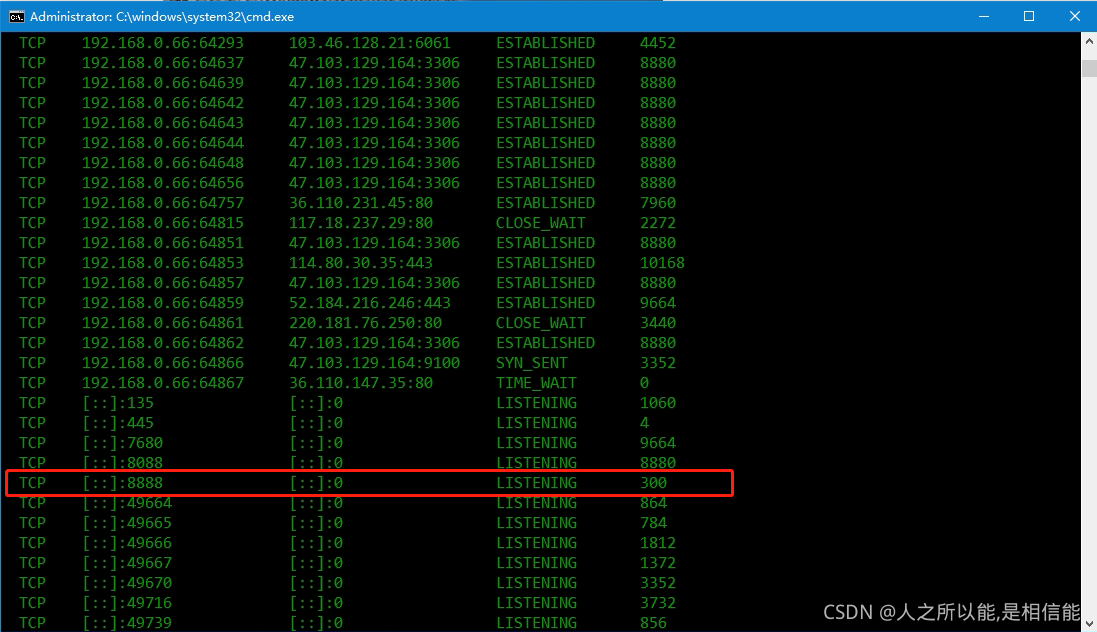Minimize the cmd.exe window

(984, 16)
